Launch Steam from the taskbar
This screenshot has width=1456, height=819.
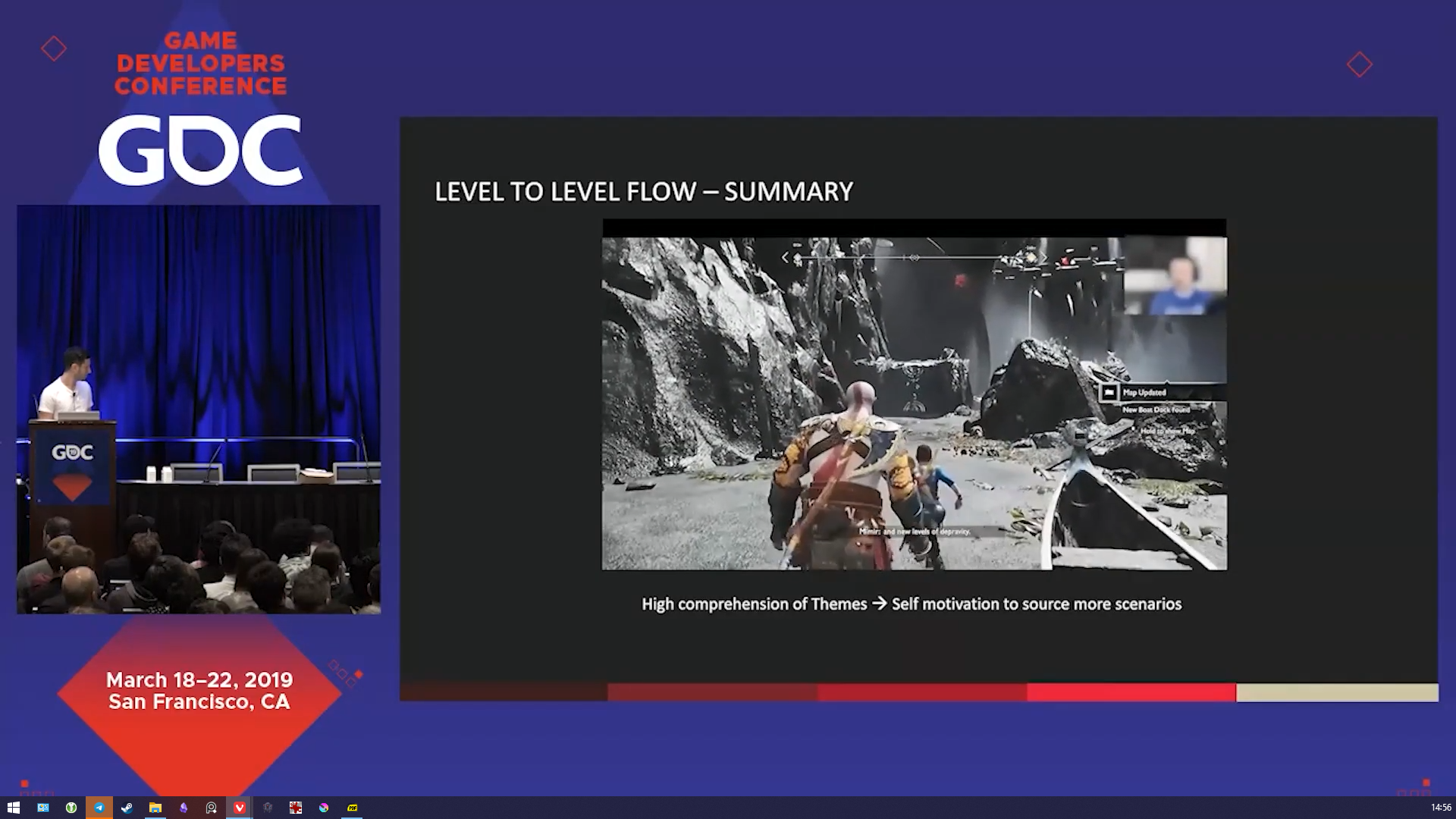[x=127, y=808]
